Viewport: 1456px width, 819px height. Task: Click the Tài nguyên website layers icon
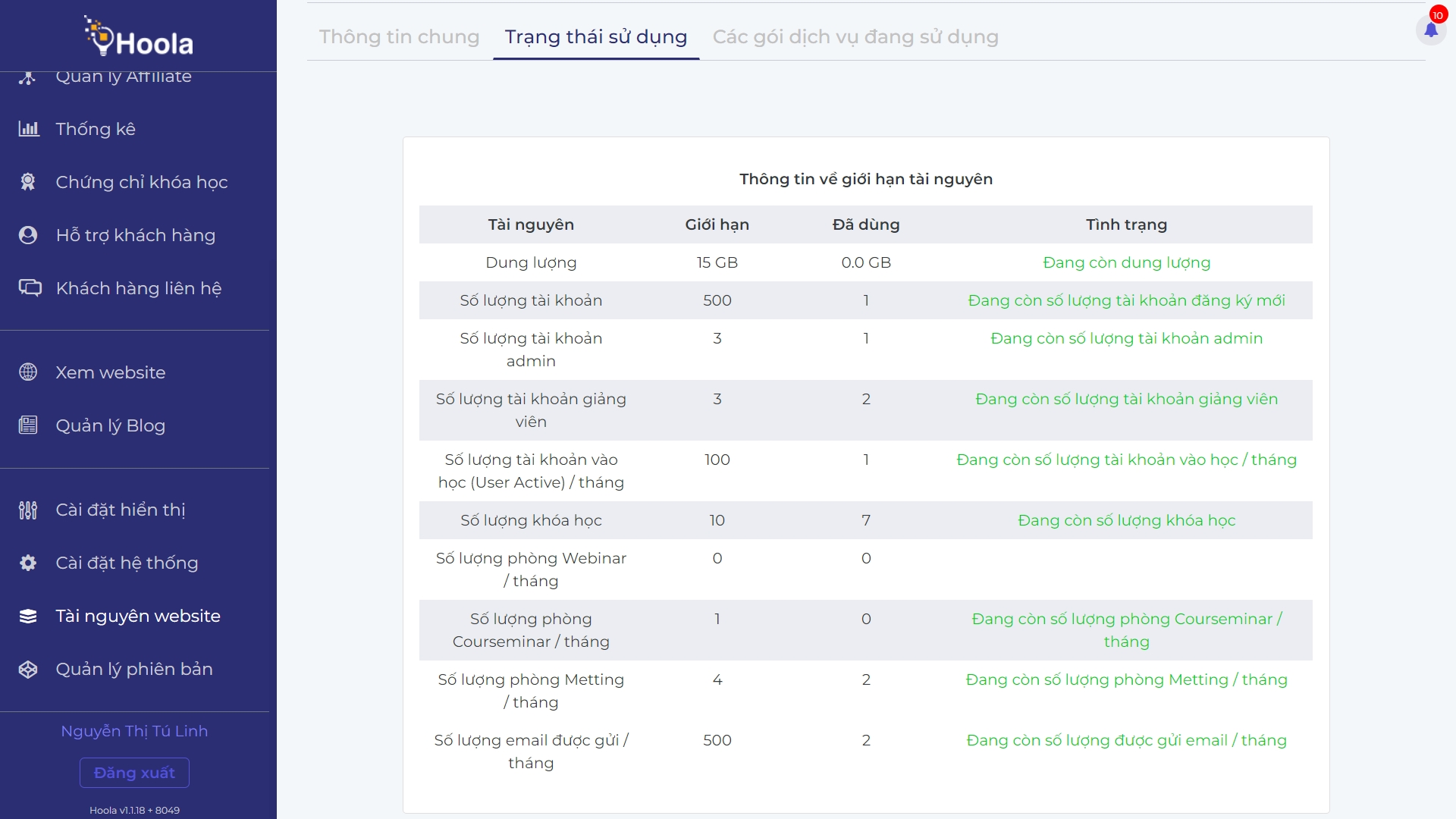click(28, 616)
